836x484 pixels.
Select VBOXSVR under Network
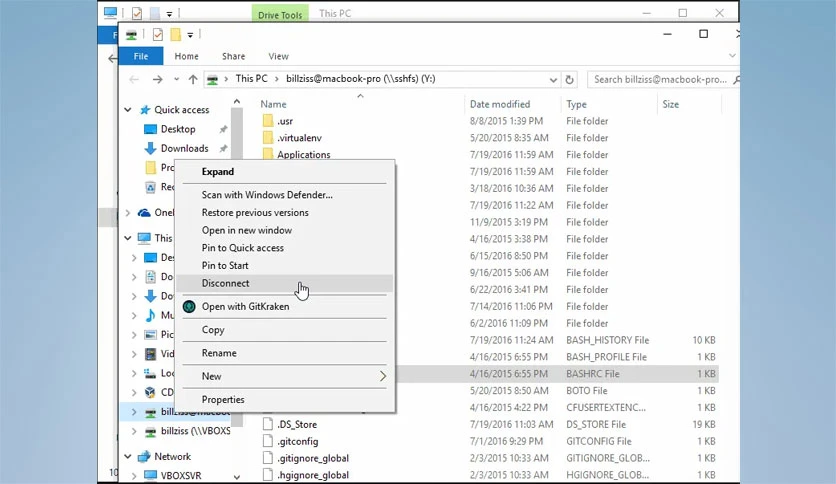(181, 475)
